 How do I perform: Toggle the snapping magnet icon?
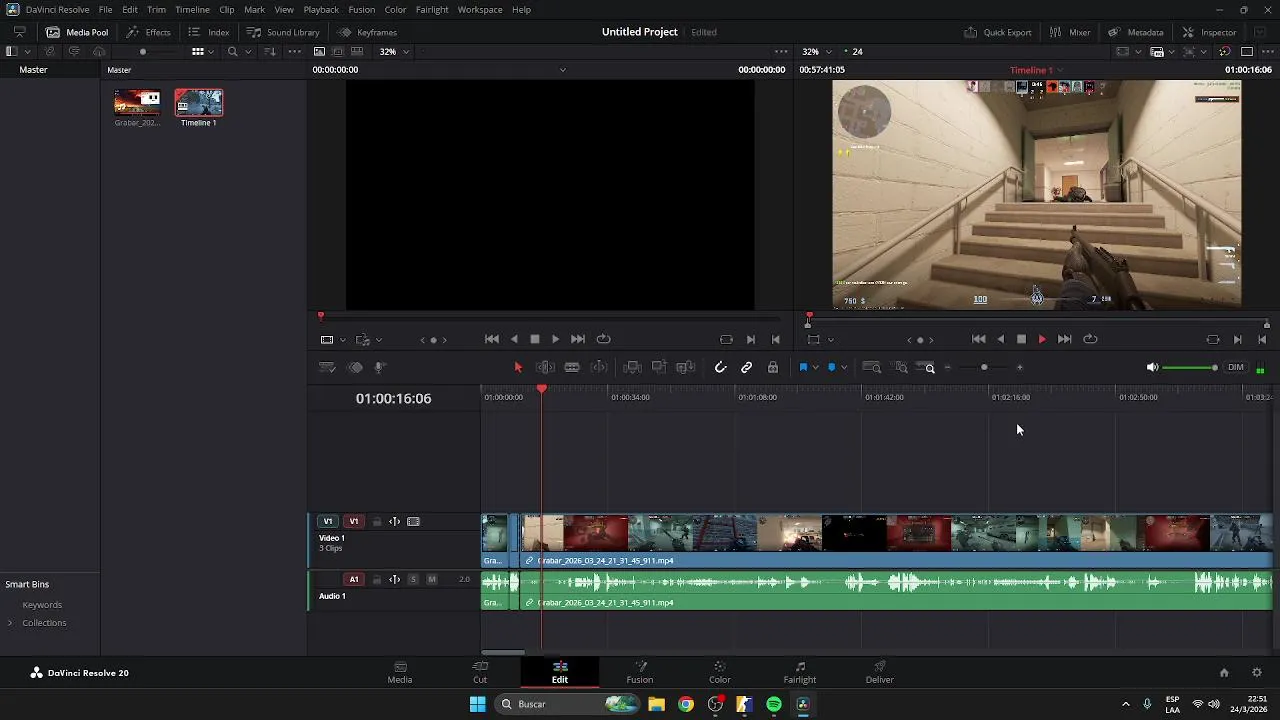(x=720, y=368)
